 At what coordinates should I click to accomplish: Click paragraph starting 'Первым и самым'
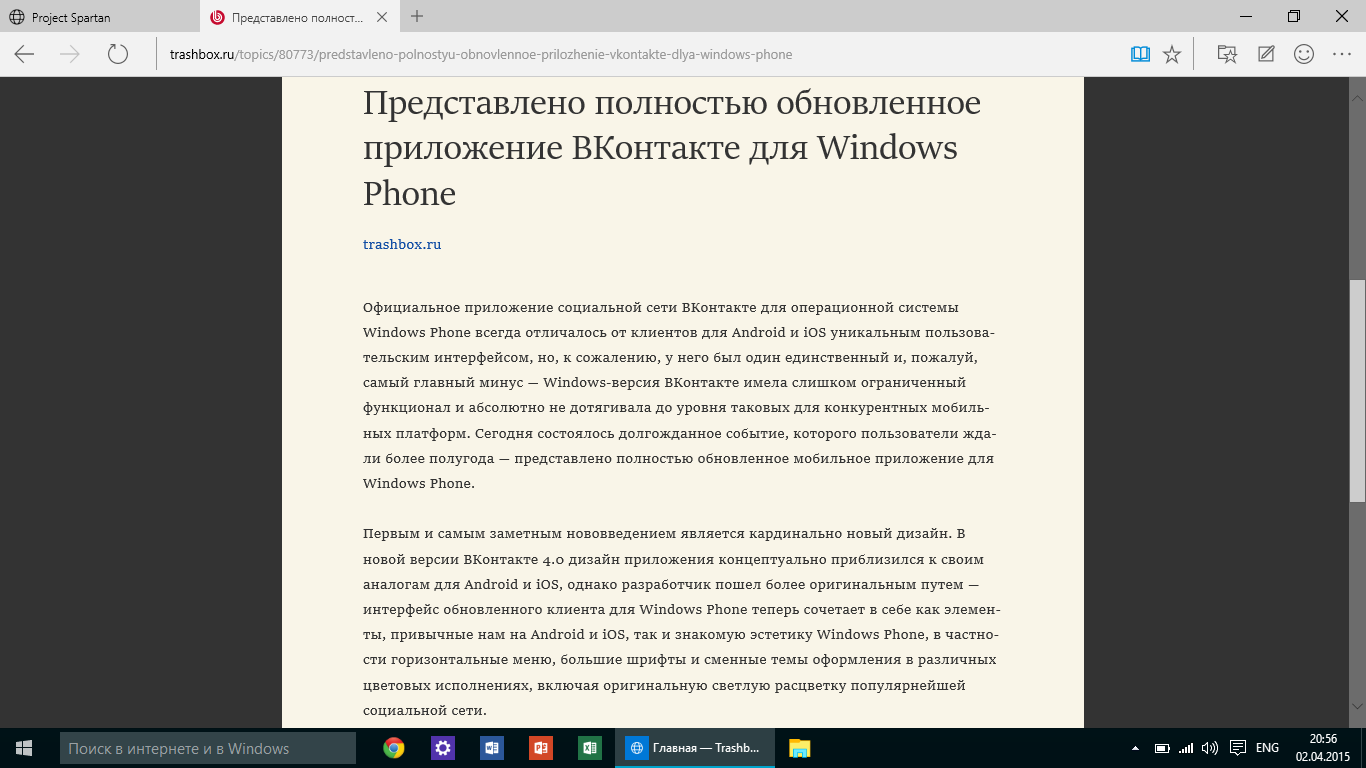[682, 622]
